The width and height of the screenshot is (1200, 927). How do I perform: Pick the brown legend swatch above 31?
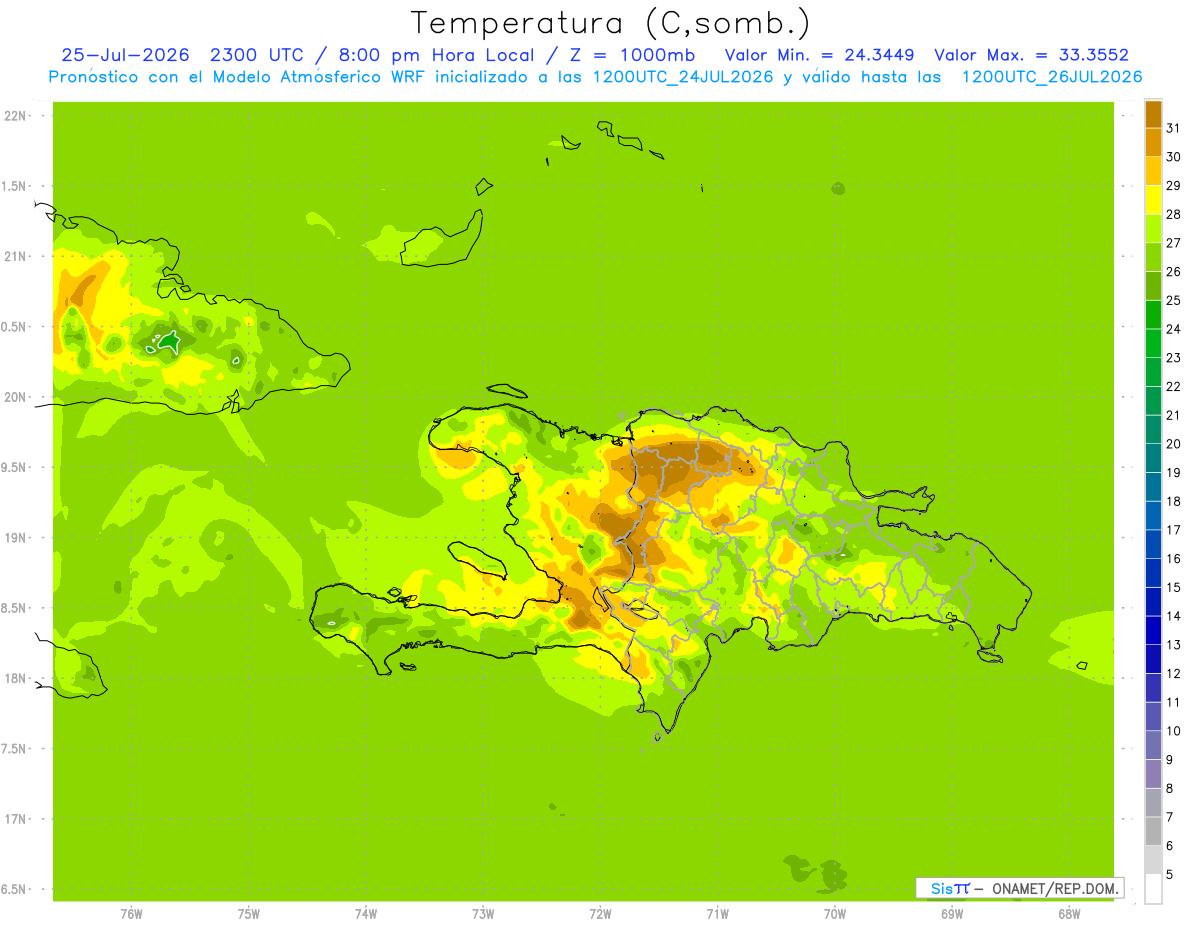[x=1153, y=114]
